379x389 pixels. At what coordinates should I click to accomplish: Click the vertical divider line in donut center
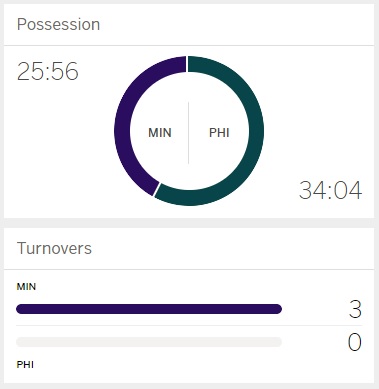pos(189,133)
